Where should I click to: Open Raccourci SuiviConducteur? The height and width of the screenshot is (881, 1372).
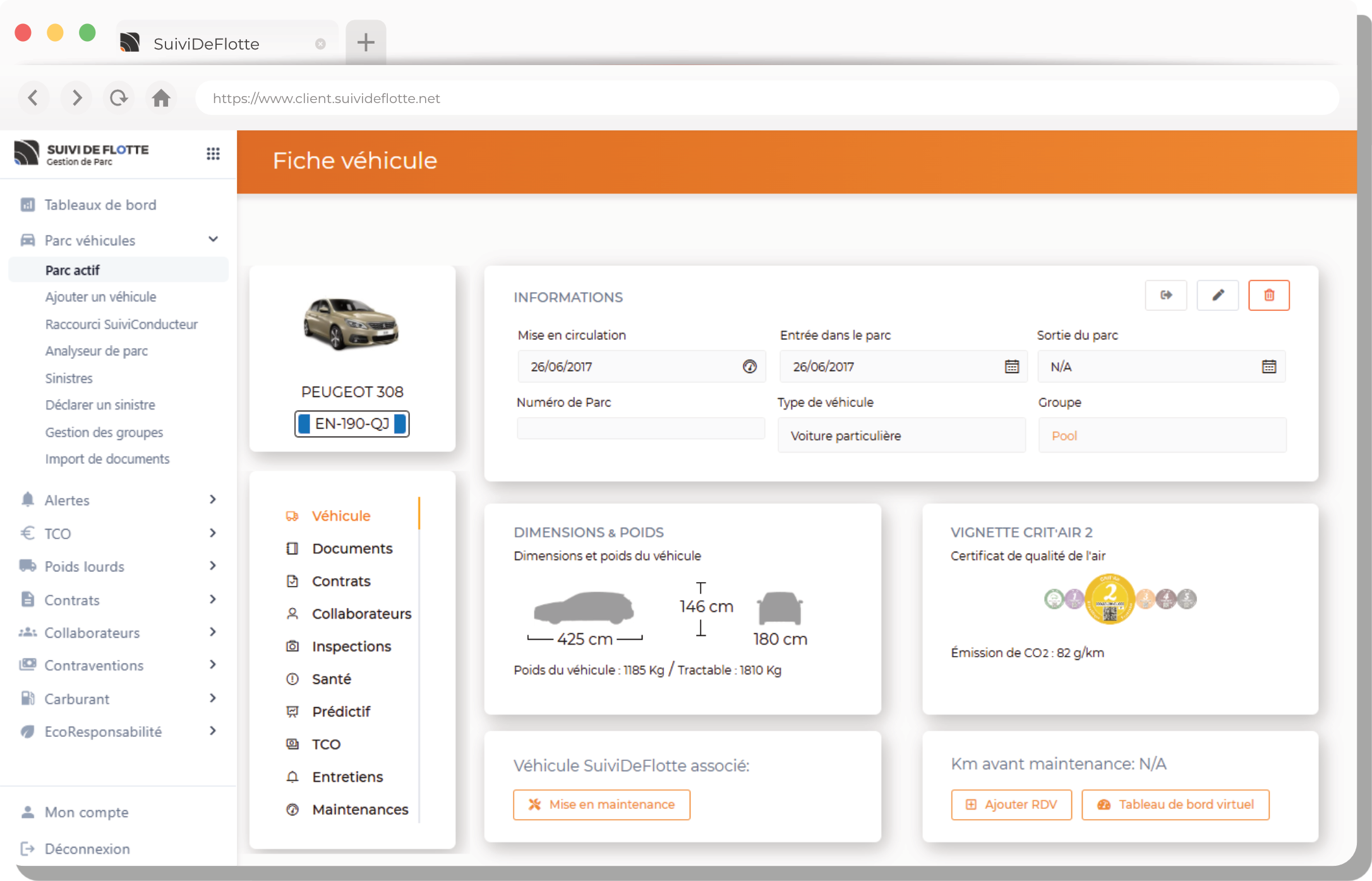pos(121,324)
